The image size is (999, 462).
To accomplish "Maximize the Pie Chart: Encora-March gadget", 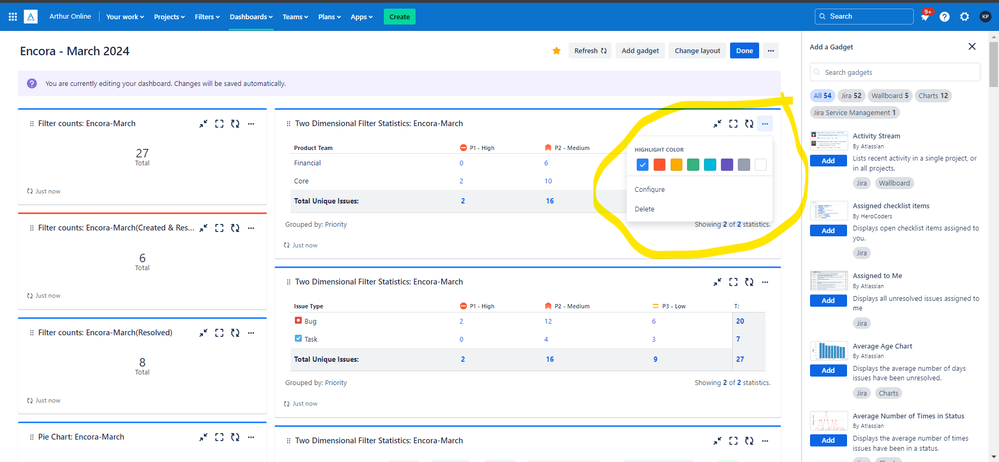I will [219, 437].
